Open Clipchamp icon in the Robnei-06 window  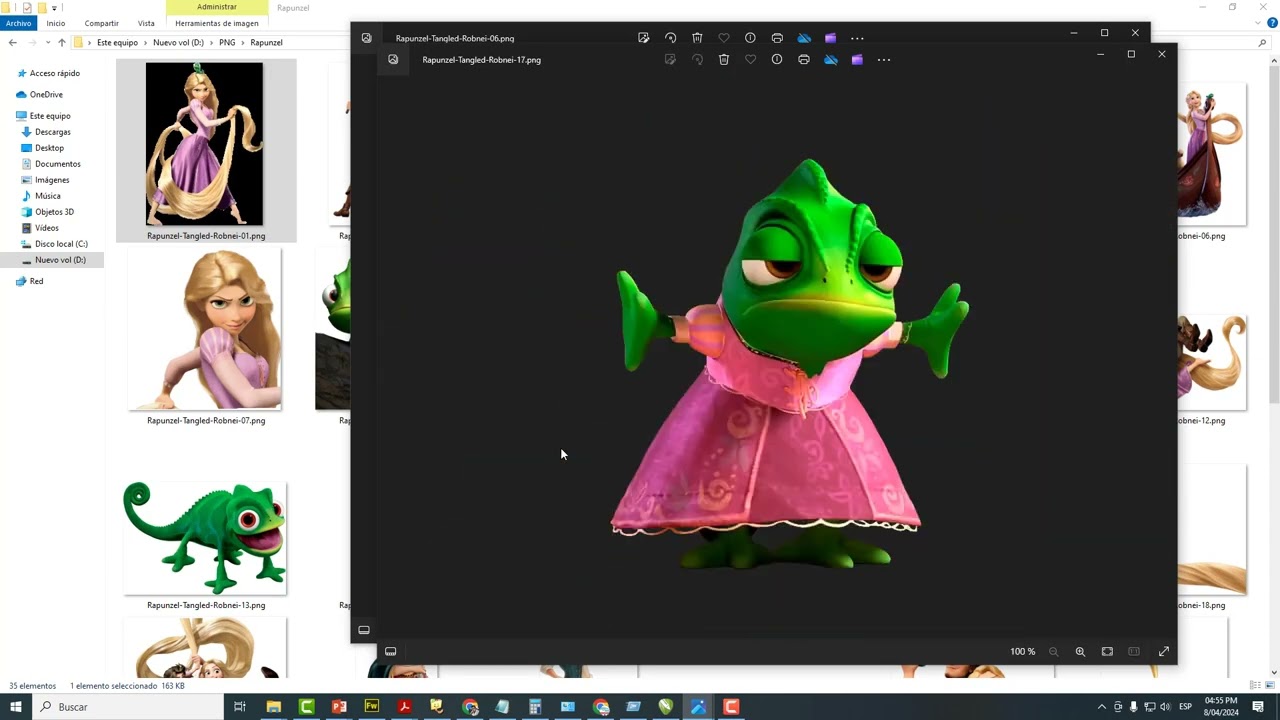pos(830,38)
